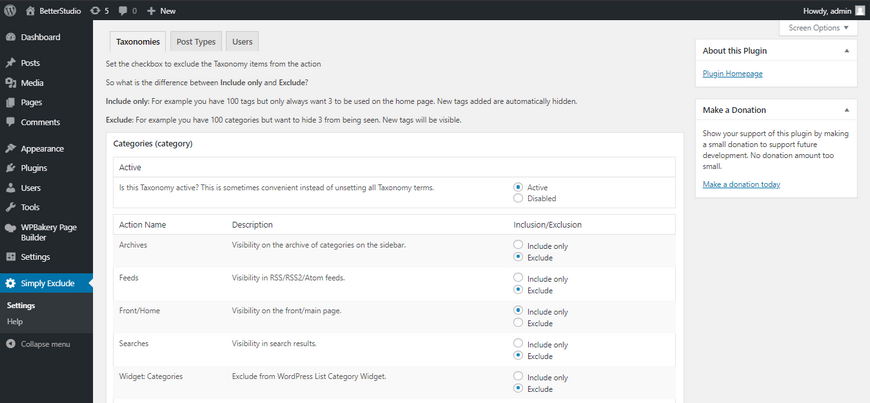The height and width of the screenshot is (403, 870).
Task: Click the Howdy, admin account text
Action: (827, 11)
